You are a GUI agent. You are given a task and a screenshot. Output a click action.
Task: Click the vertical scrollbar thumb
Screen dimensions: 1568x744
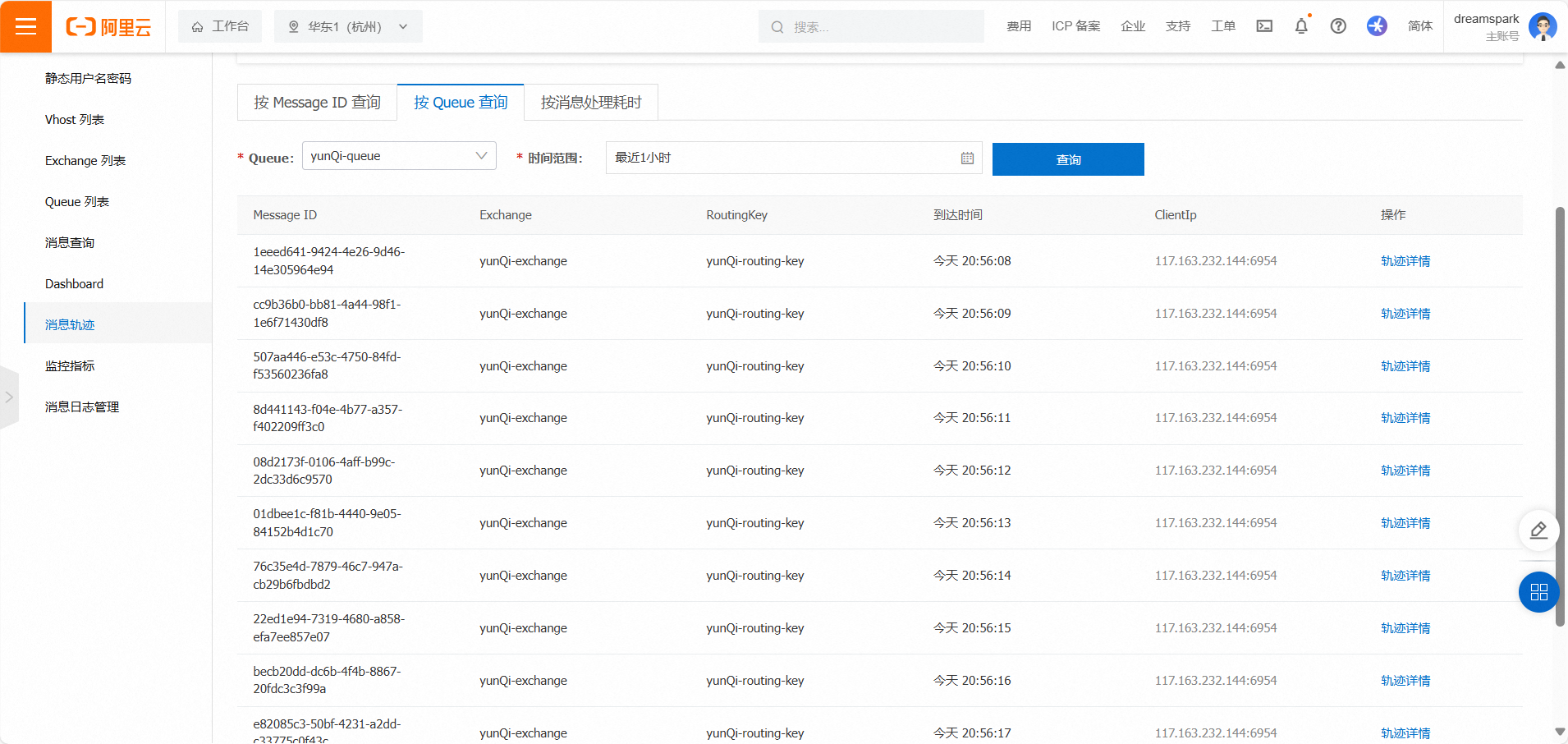tap(1560, 416)
